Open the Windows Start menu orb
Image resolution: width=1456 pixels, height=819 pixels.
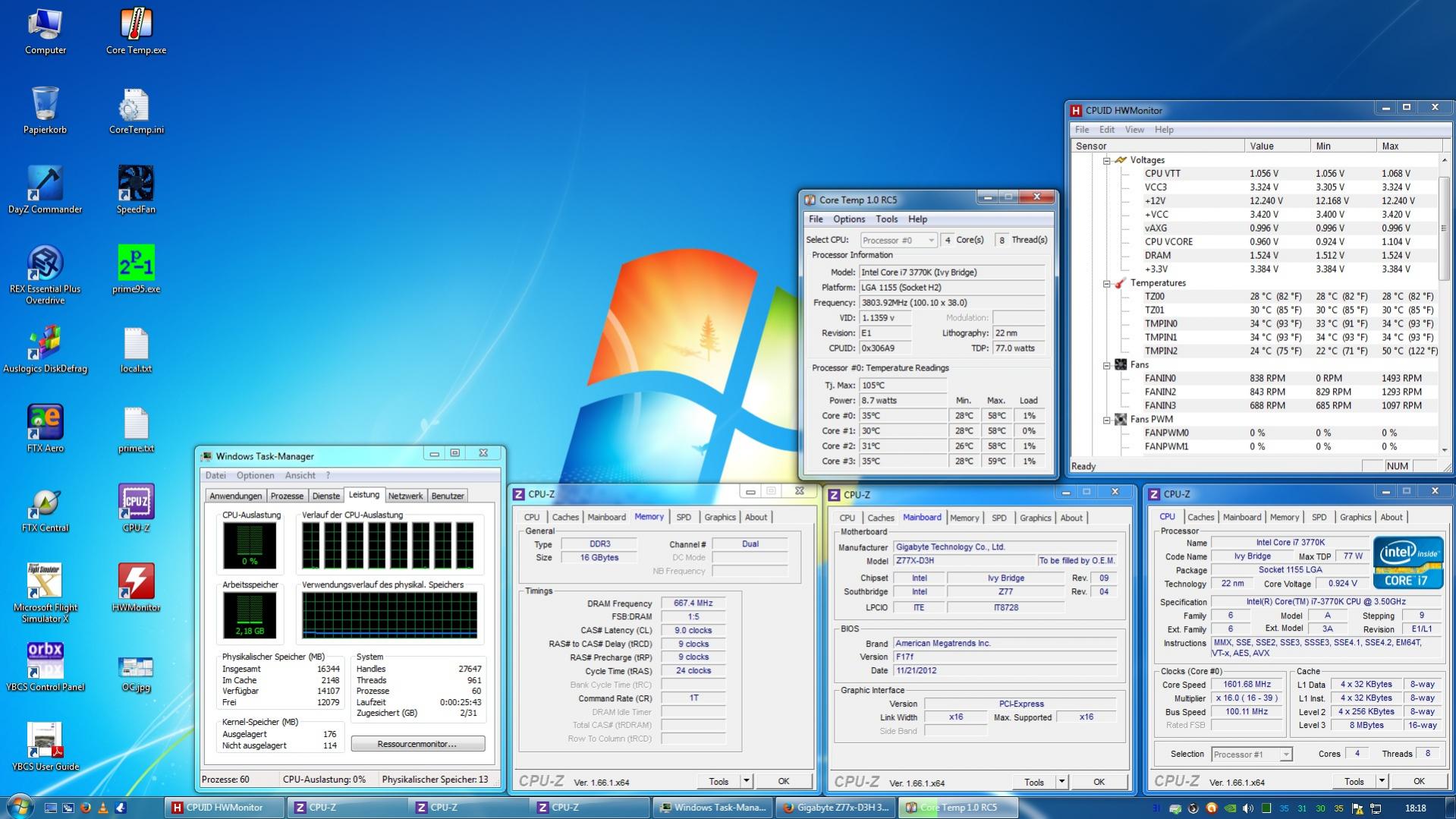point(20,807)
